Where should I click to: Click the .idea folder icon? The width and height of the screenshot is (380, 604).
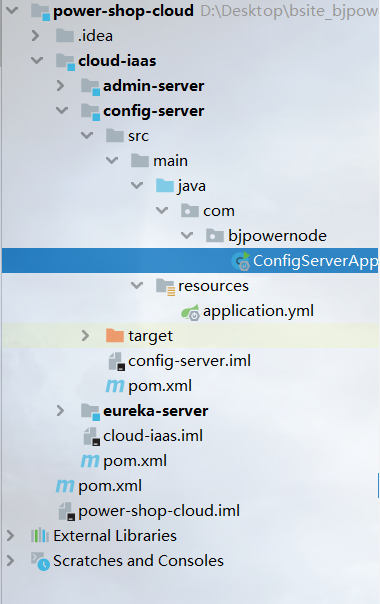(65, 36)
